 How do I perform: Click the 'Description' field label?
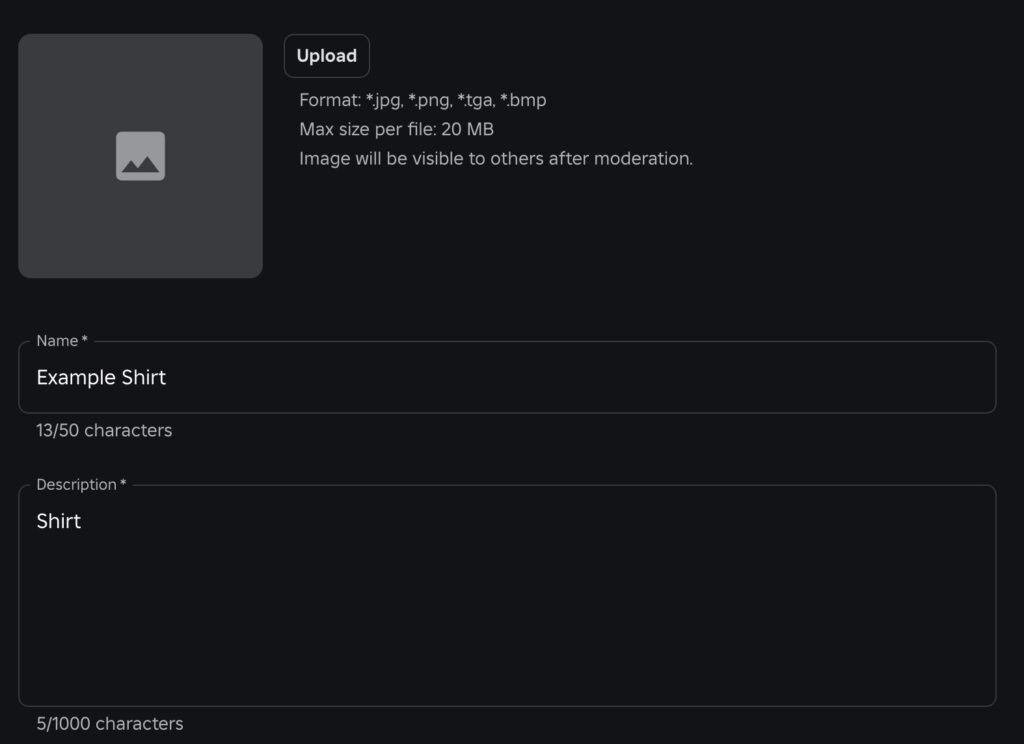[76, 485]
